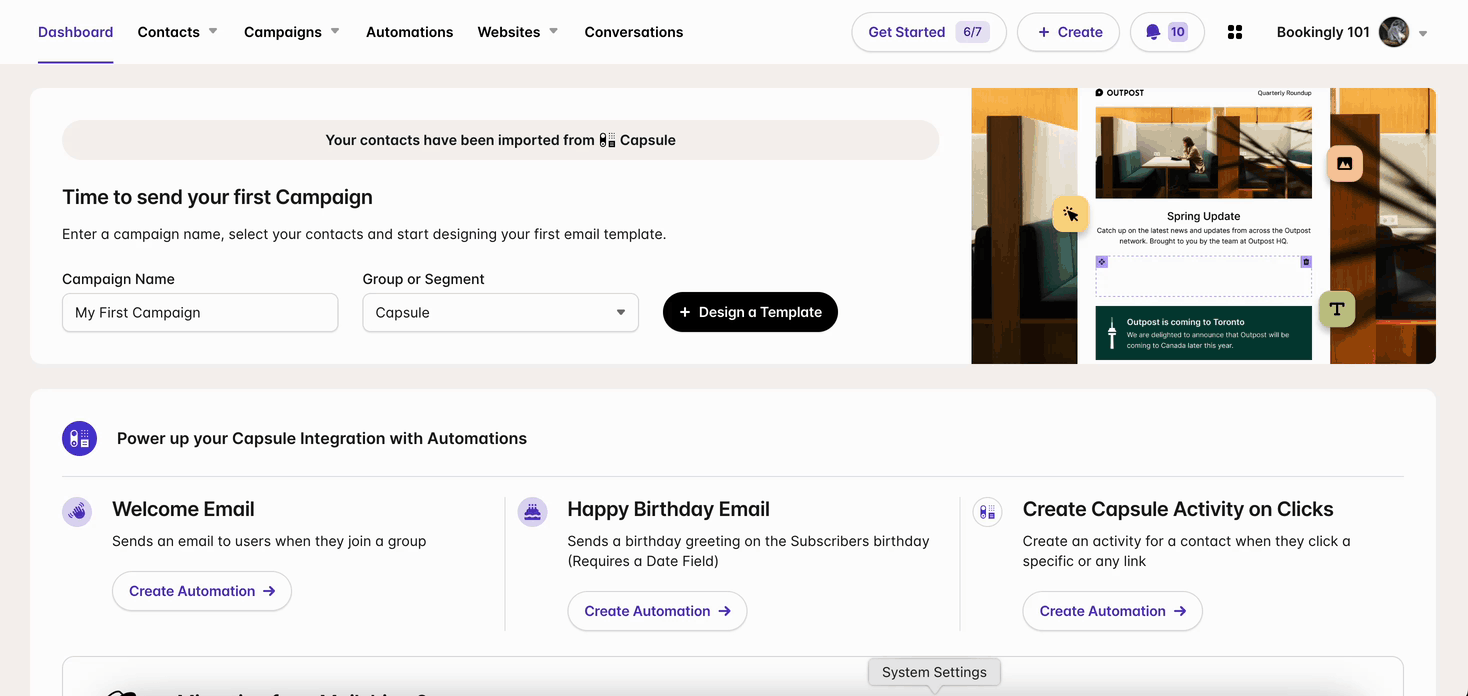Click the text block T icon
Image resolution: width=1468 pixels, height=696 pixels.
click(1337, 309)
